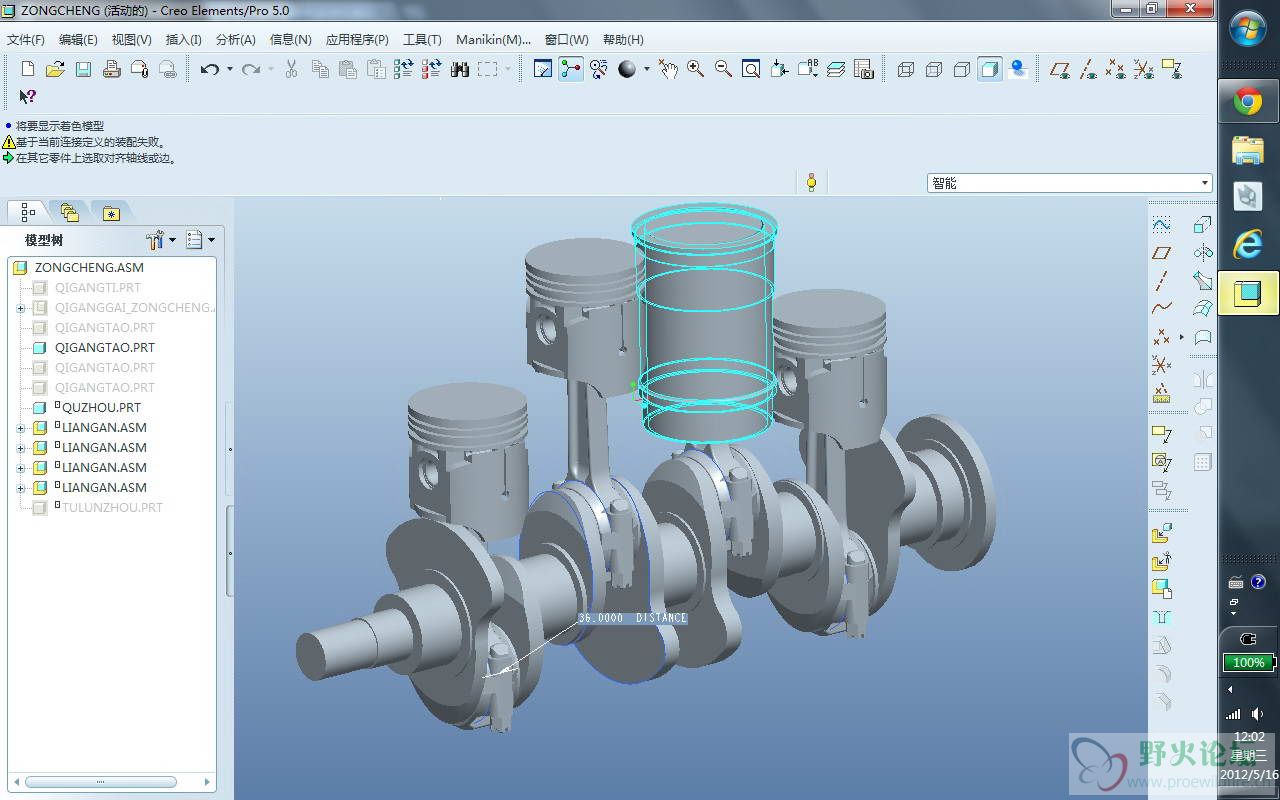Open the 文件(F) menu
1280x800 pixels.
pos(26,40)
